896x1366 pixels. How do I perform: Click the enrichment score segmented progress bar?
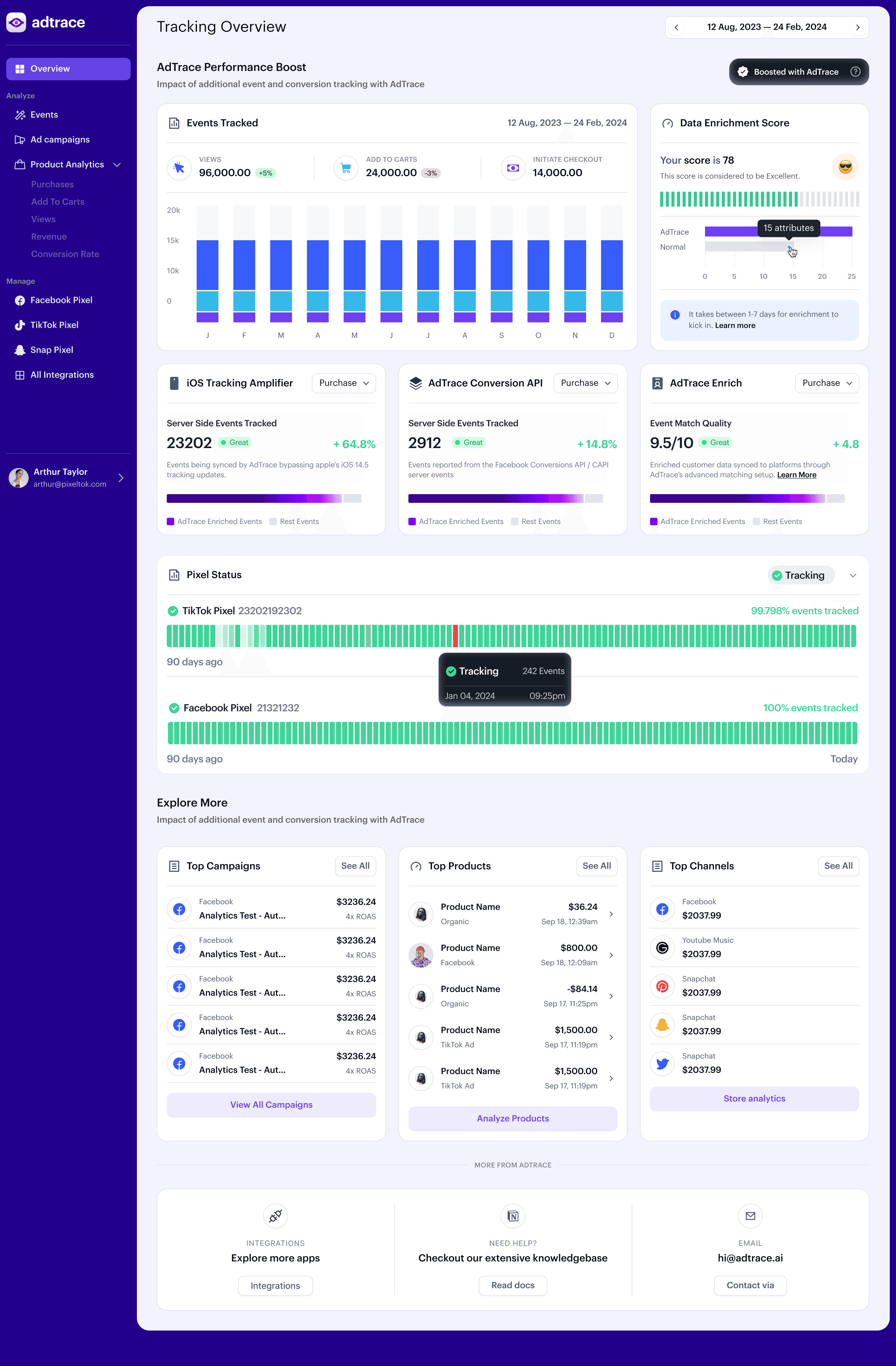(759, 199)
